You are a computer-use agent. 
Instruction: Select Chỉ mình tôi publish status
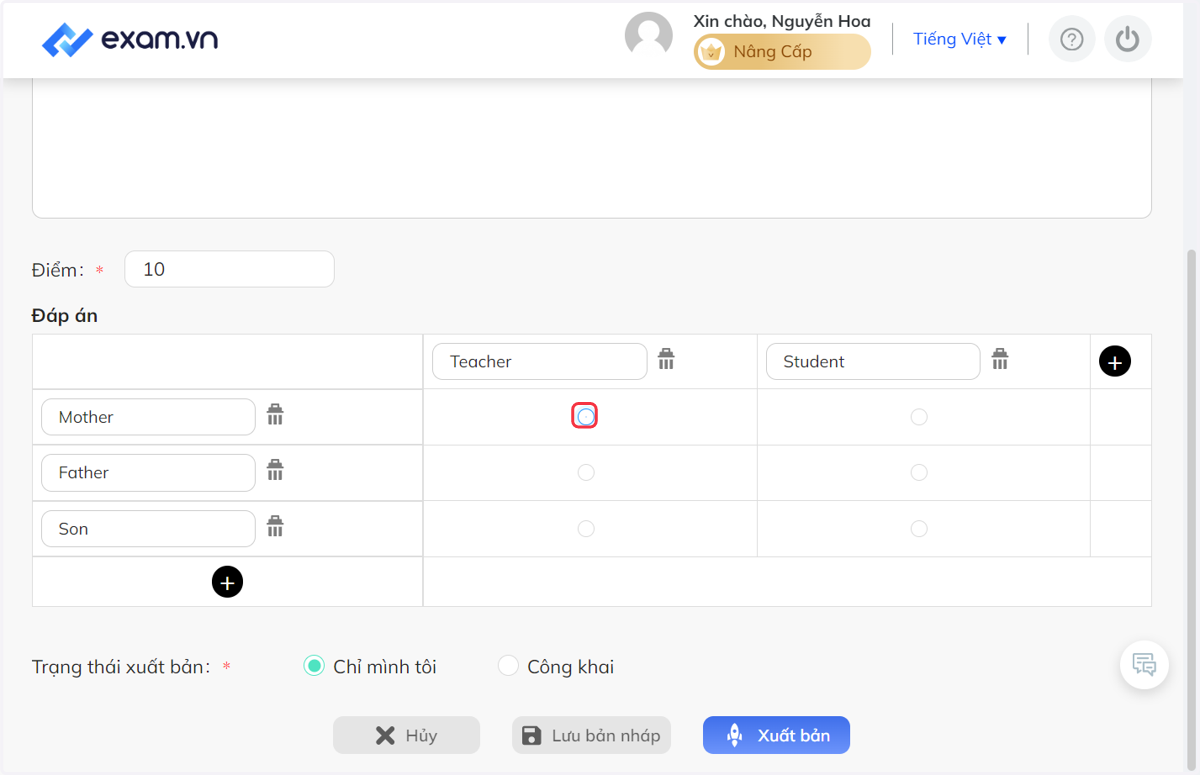371,666
